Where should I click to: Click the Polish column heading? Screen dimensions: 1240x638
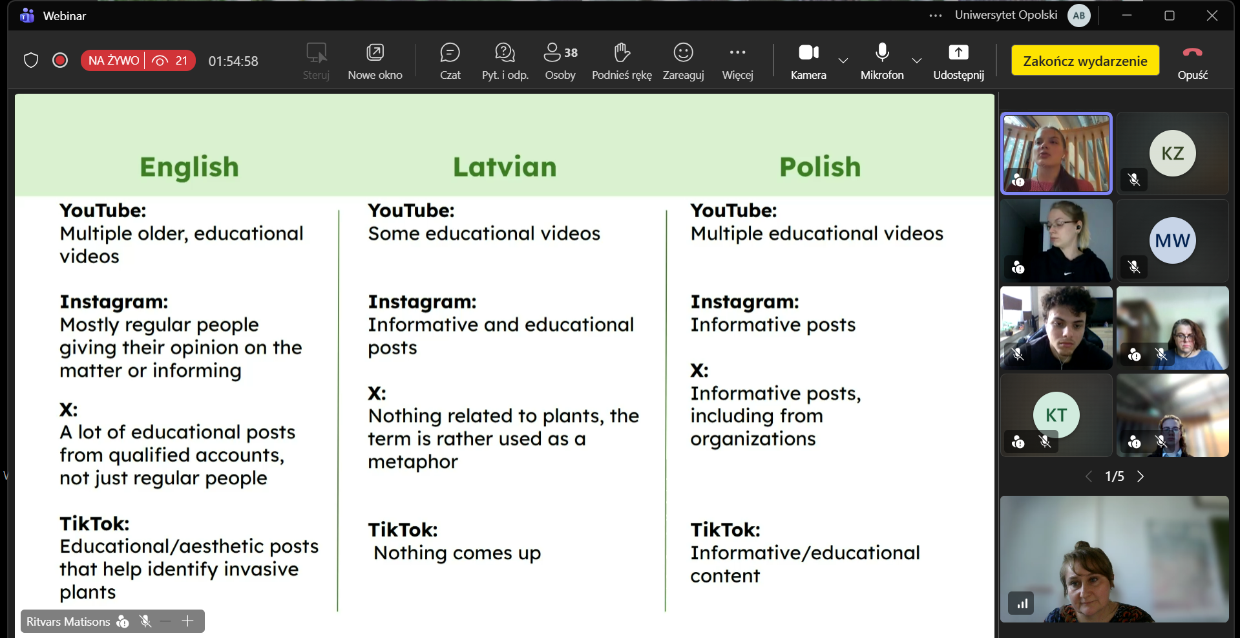tap(820, 166)
